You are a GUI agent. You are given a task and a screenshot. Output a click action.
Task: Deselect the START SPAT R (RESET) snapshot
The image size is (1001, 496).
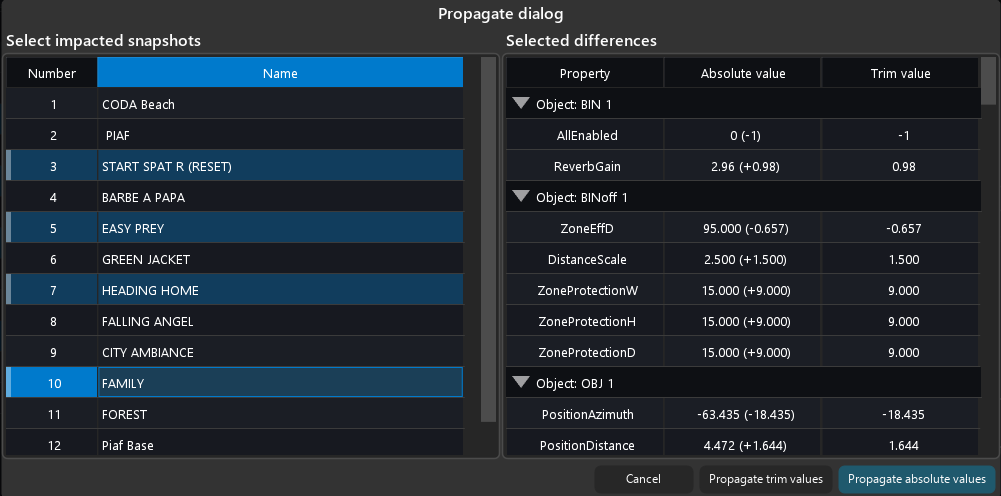(x=166, y=166)
